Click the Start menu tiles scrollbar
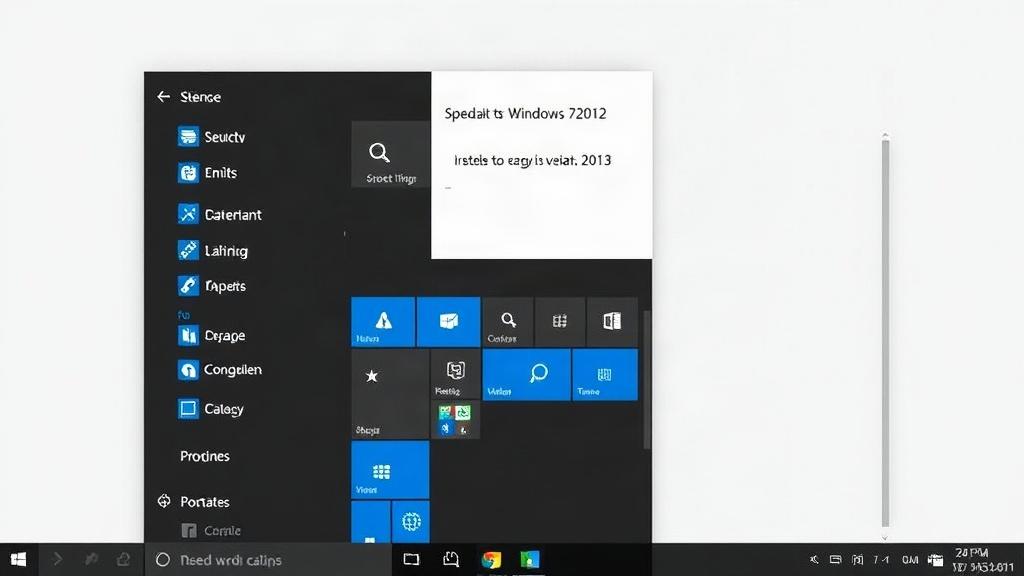Viewport: 1024px width, 576px height. (x=647, y=379)
